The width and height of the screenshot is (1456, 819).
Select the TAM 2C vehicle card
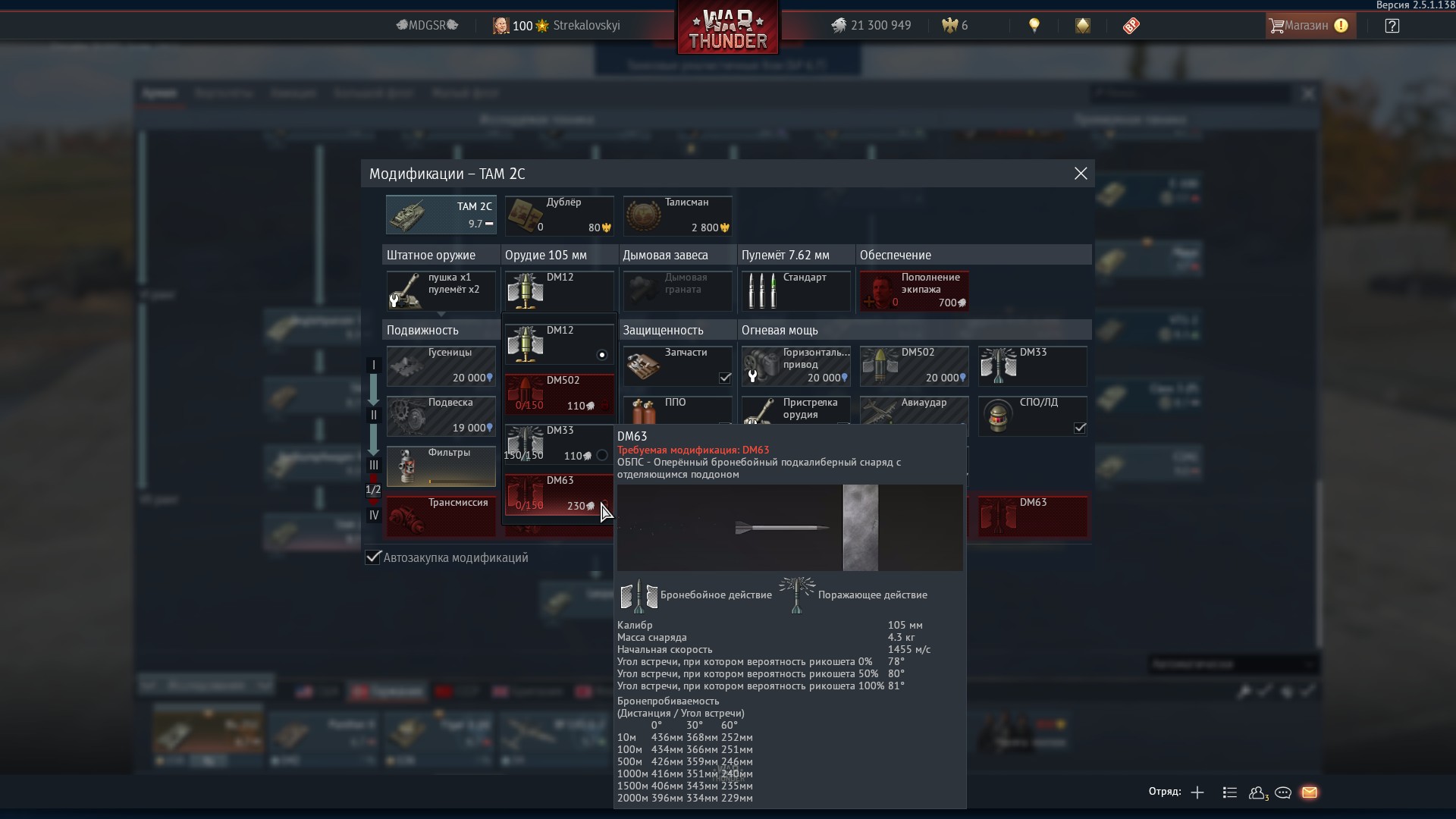(x=441, y=215)
